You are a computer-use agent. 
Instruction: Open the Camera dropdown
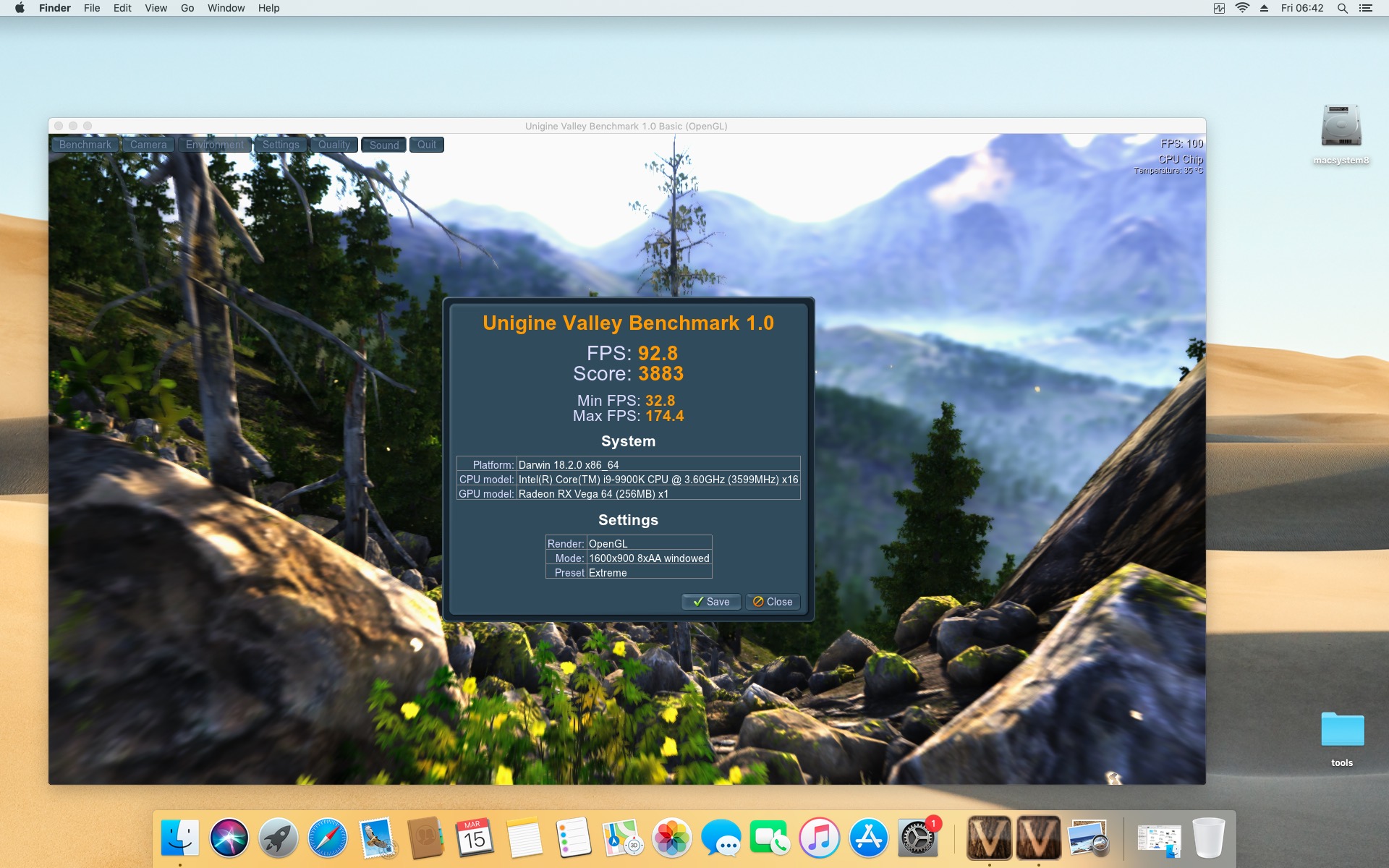click(x=148, y=145)
